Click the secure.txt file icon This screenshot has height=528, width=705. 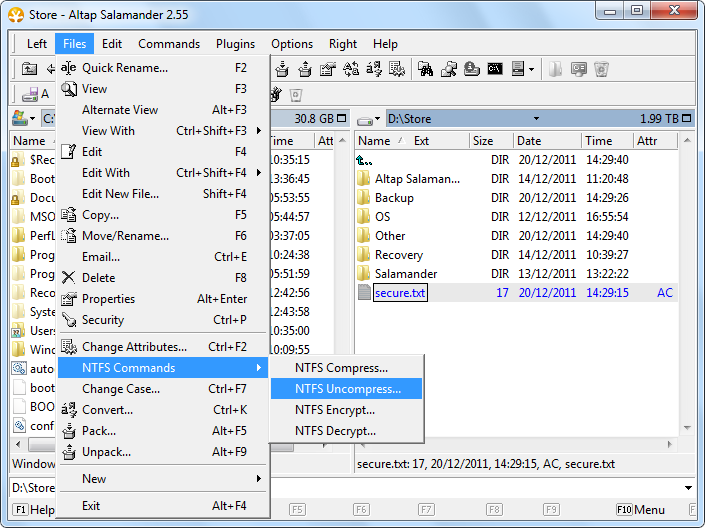(364, 292)
